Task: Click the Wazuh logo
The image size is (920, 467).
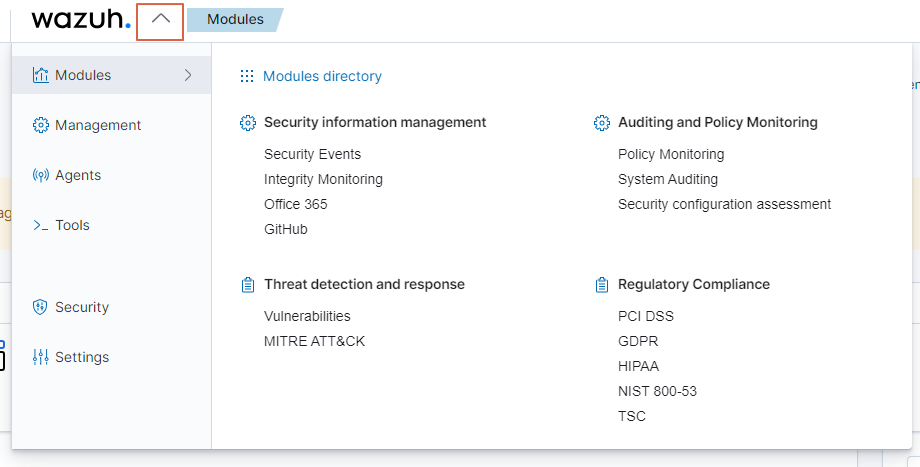Action: [x=80, y=19]
